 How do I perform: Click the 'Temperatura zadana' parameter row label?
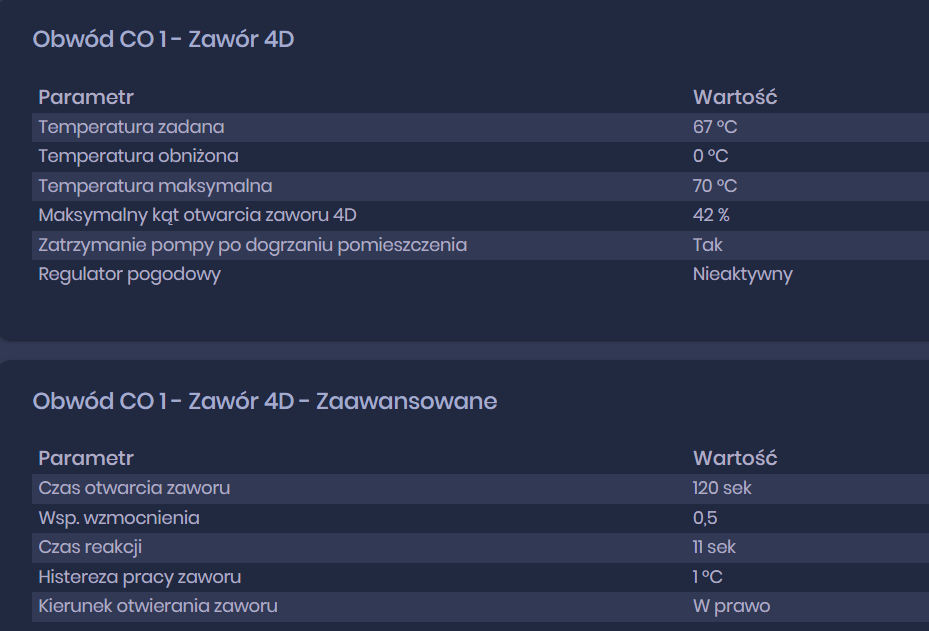tap(131, 127)
